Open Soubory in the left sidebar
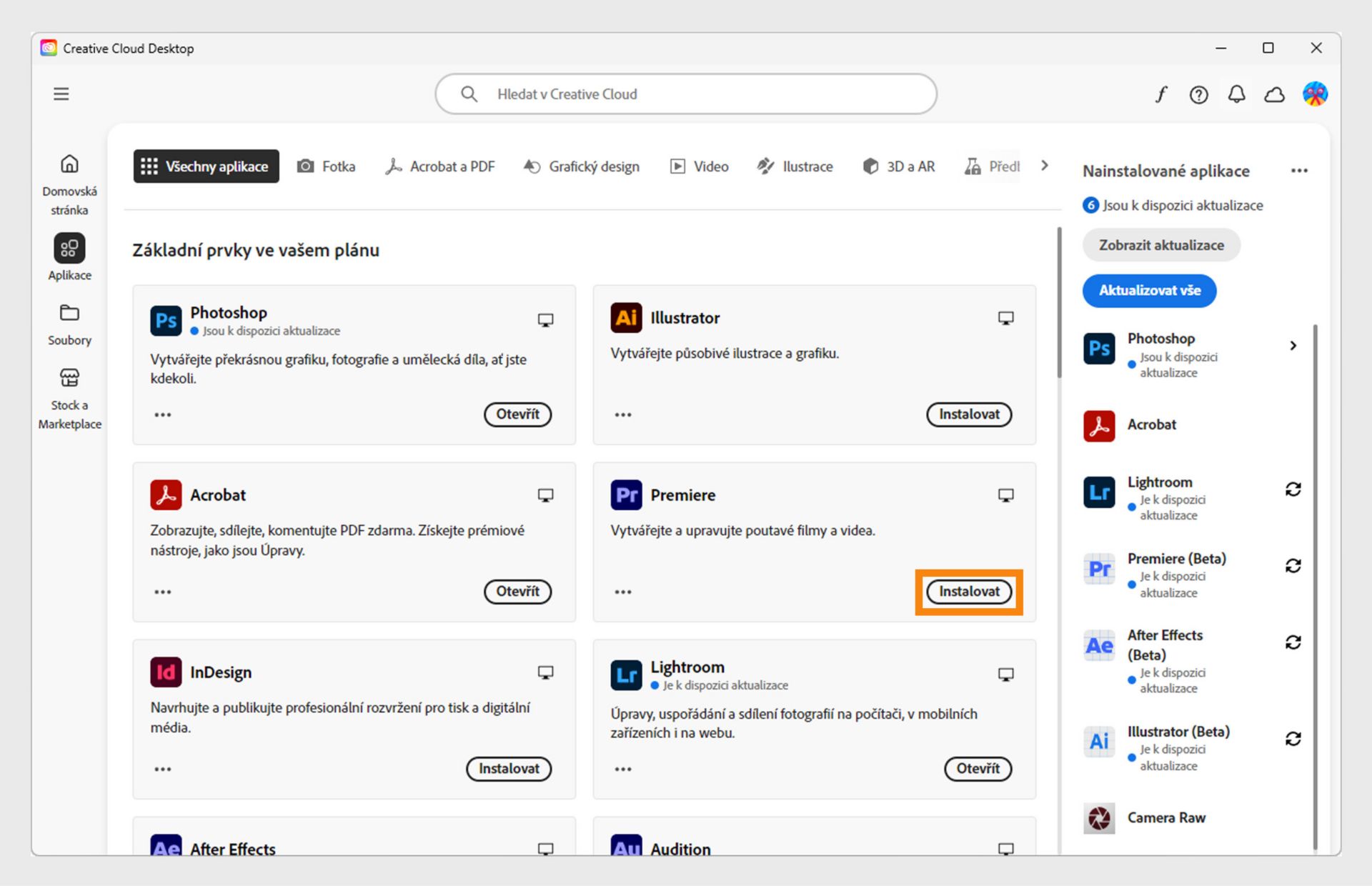Screen dimensions: 1372x886 pyautogui.click(x=69, y=324)
